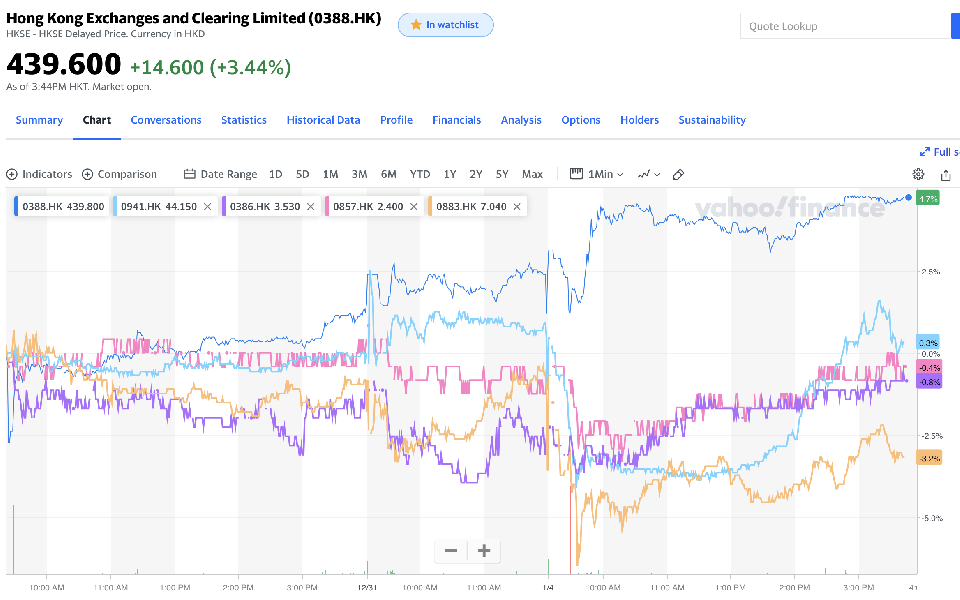Select the draw pencil tool

[678, 174]
